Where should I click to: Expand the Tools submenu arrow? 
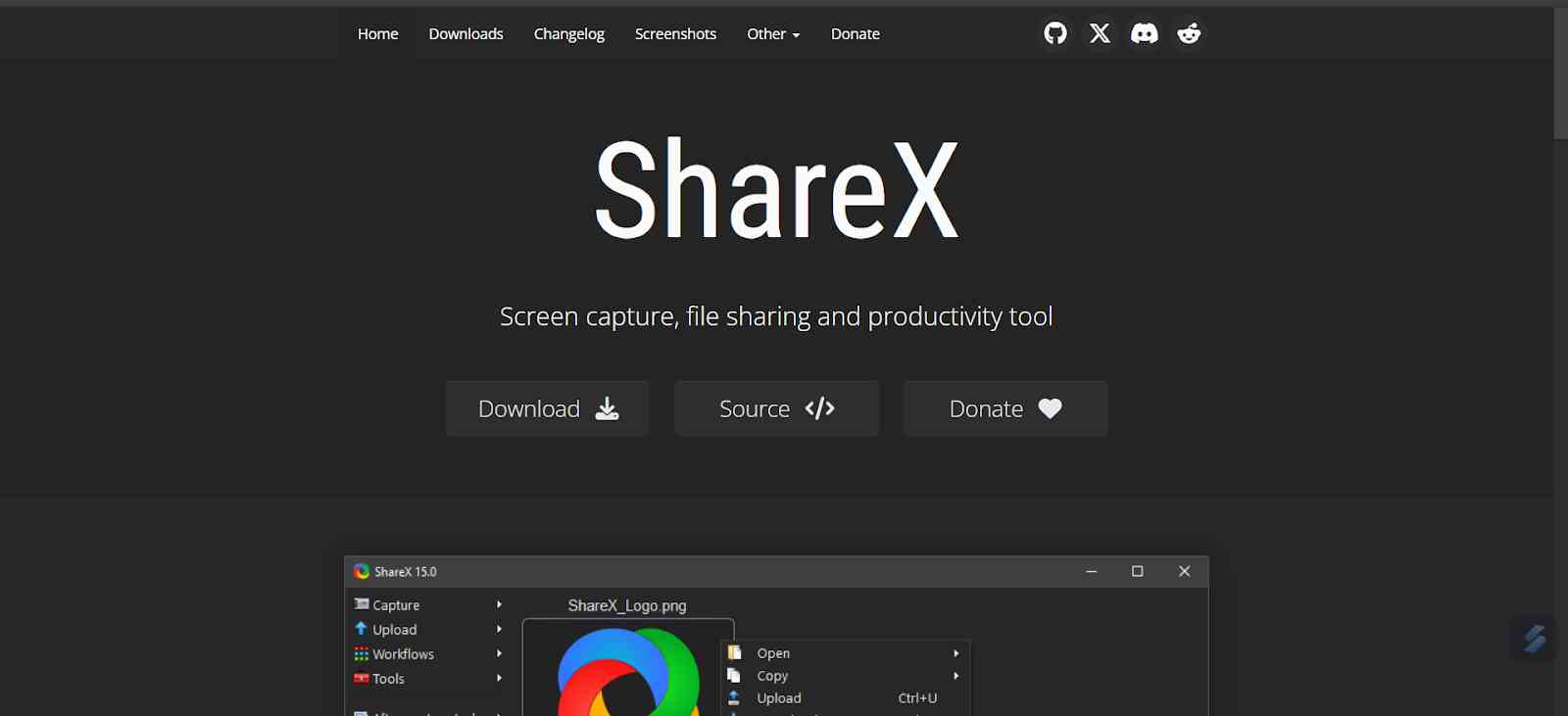click(x=499, y=678)
